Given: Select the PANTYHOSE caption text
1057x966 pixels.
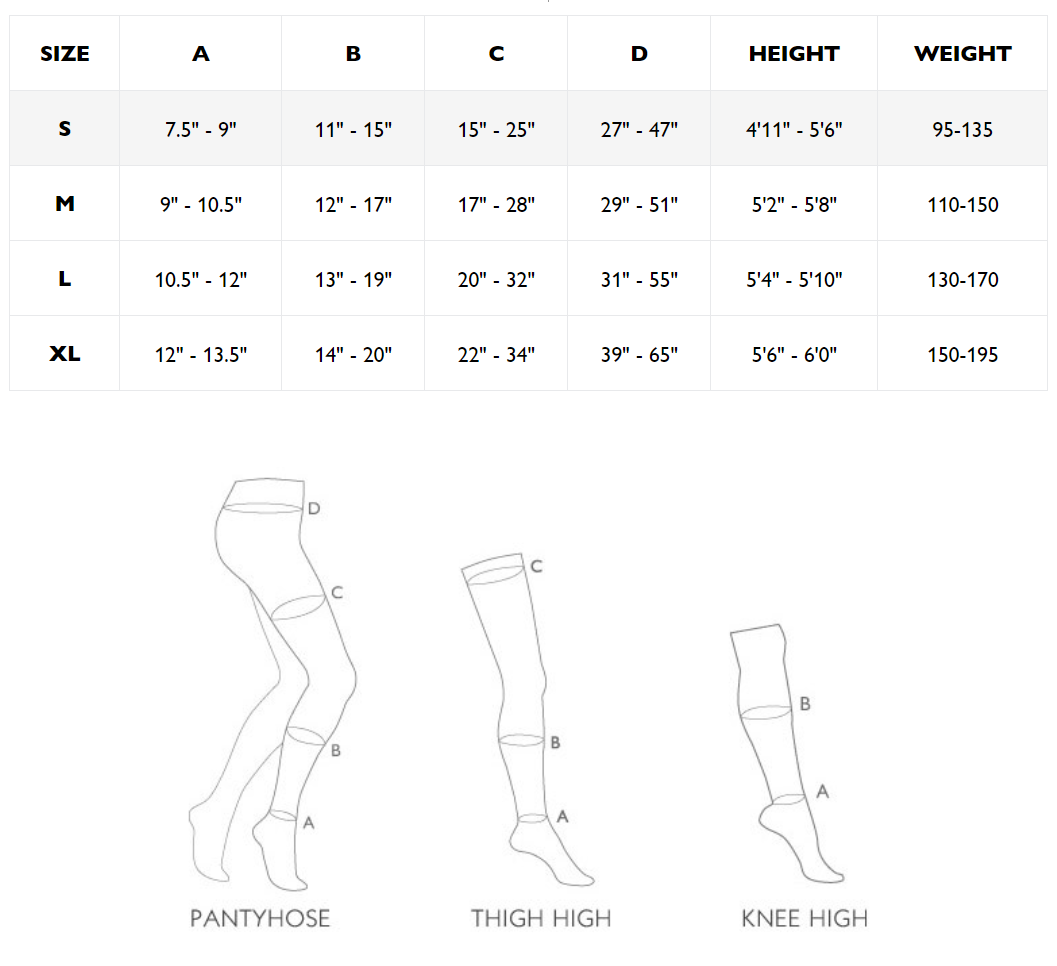Looking at the screenshot, I should (x=260, y=918).
